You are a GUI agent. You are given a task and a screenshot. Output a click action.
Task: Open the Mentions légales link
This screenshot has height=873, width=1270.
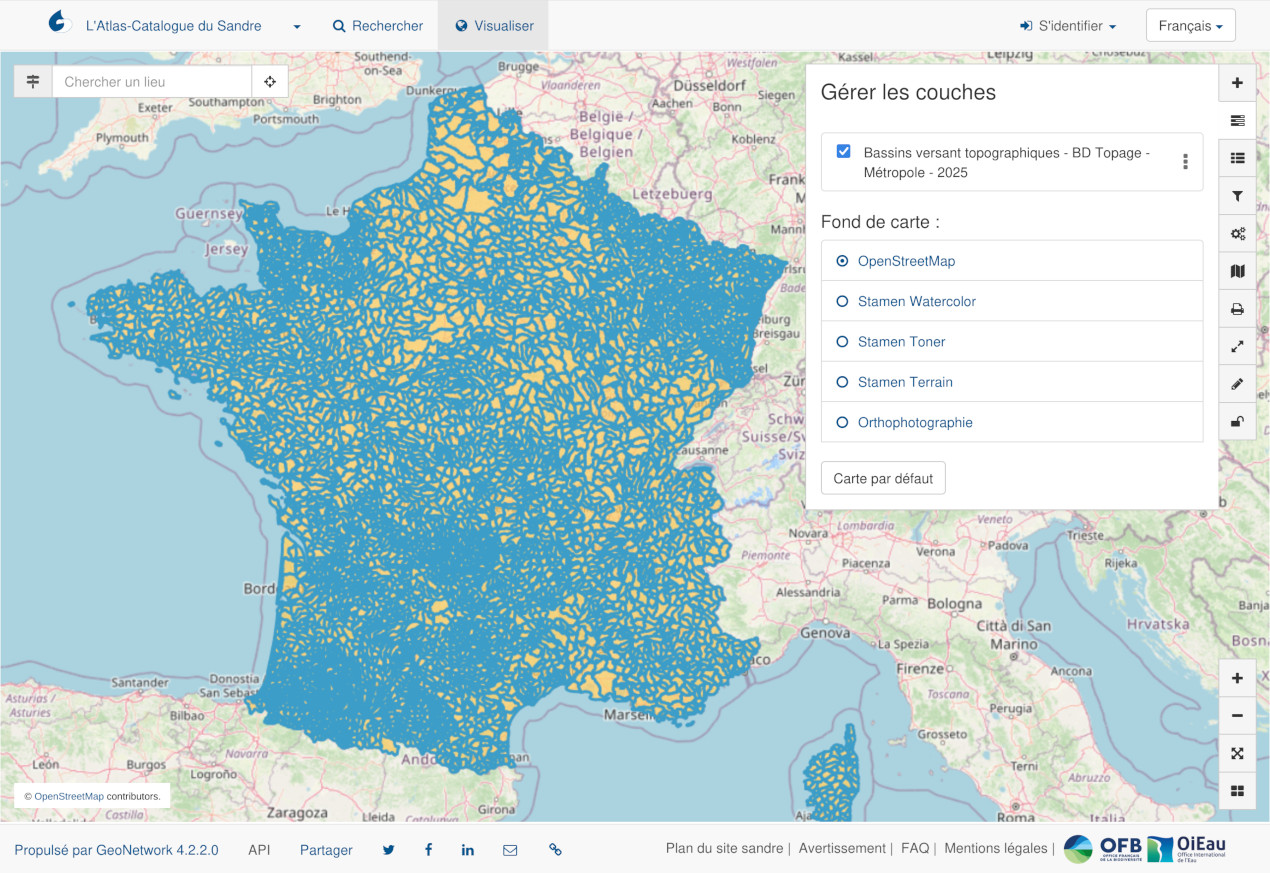[996, 848]
